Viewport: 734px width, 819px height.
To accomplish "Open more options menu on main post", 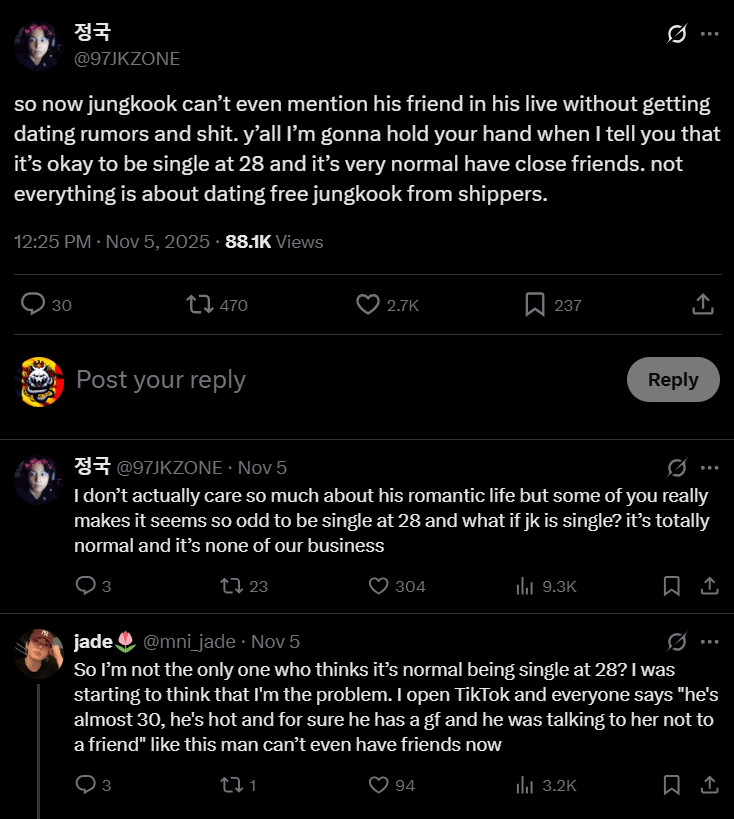I will coord(709,34).
